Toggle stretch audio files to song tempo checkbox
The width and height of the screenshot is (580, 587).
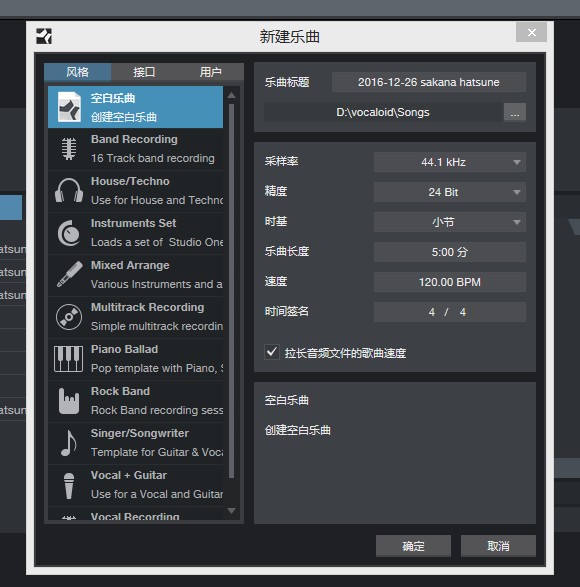coord(272,352)
